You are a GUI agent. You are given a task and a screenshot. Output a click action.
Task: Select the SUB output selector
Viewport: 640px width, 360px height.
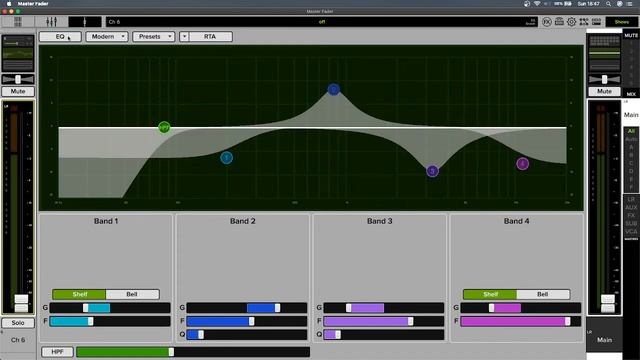click(x=631, y=224)
